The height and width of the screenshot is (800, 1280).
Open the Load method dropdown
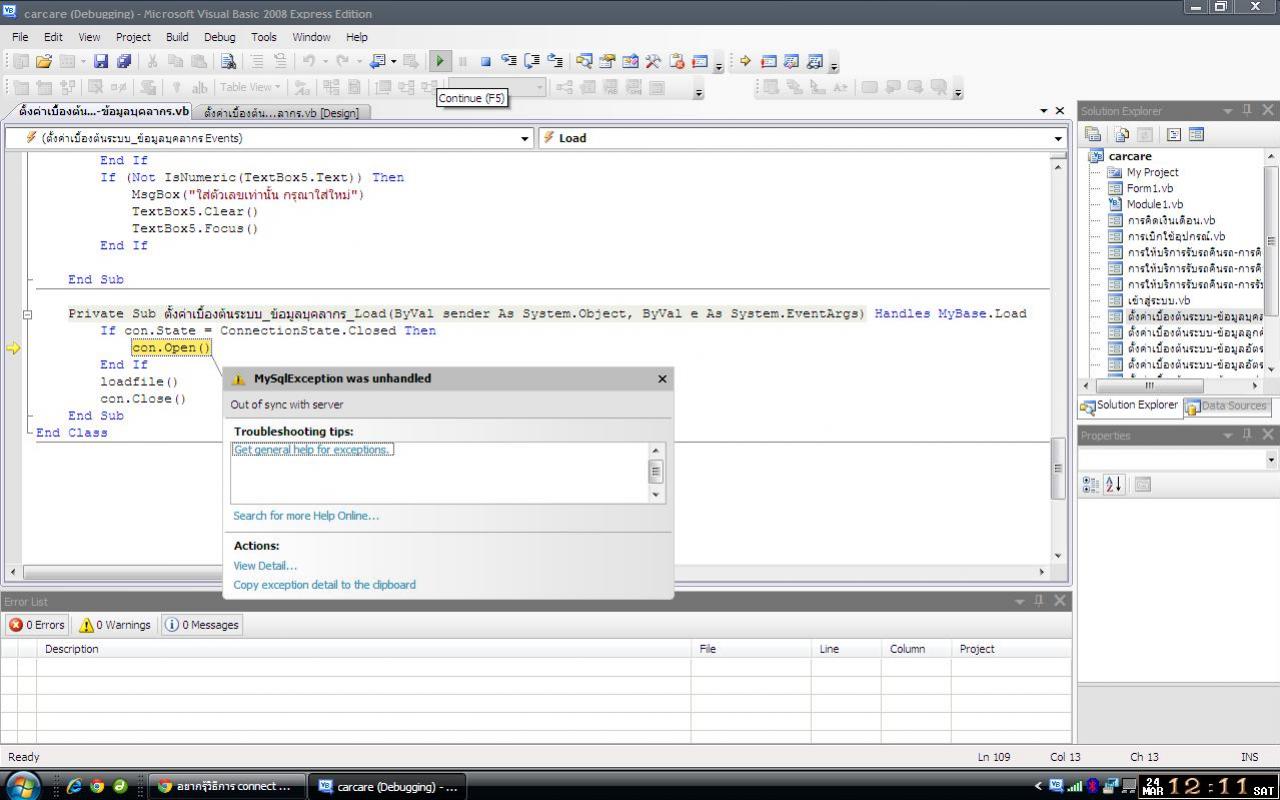(1058, 138)
